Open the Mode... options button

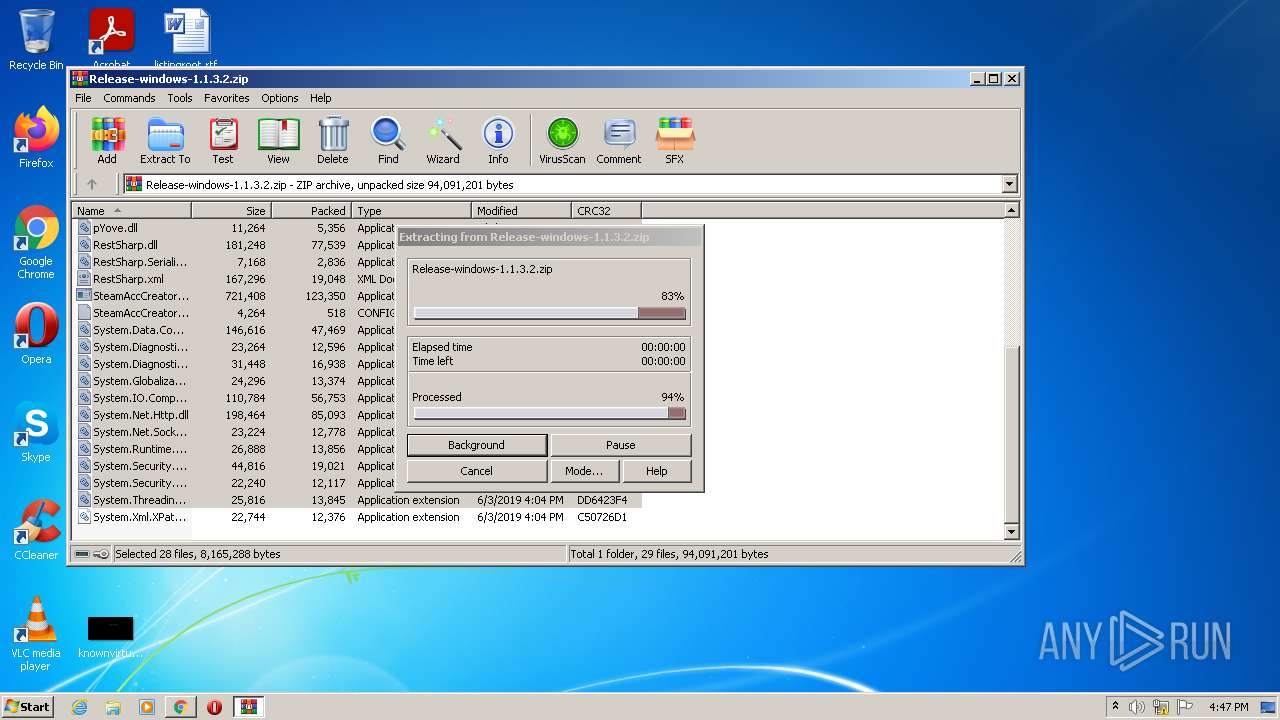click(x=584, y=471)
